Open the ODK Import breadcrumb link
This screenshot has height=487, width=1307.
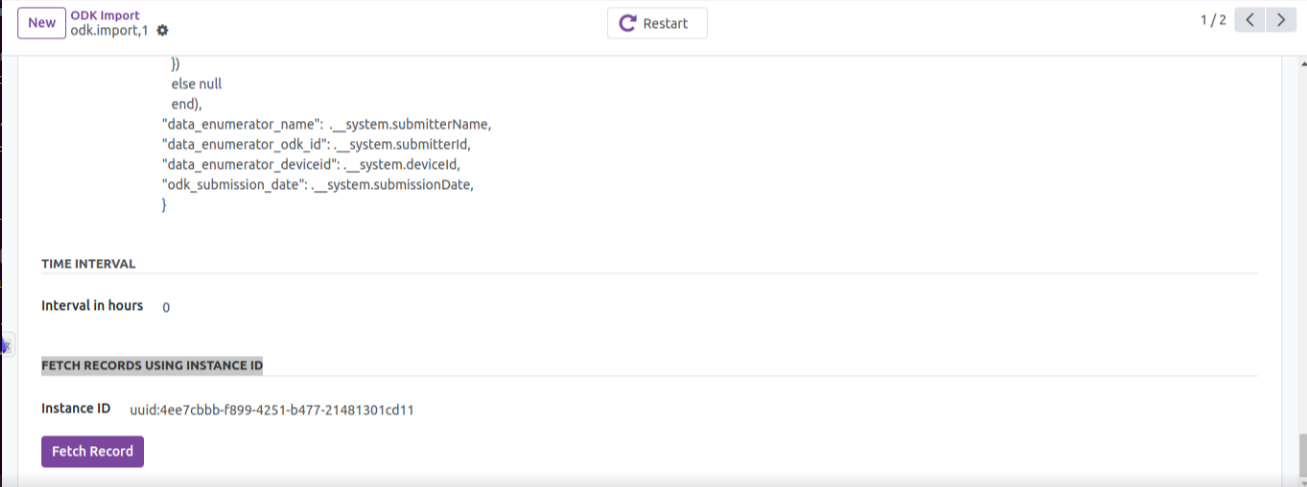click(x=105, y=15)
